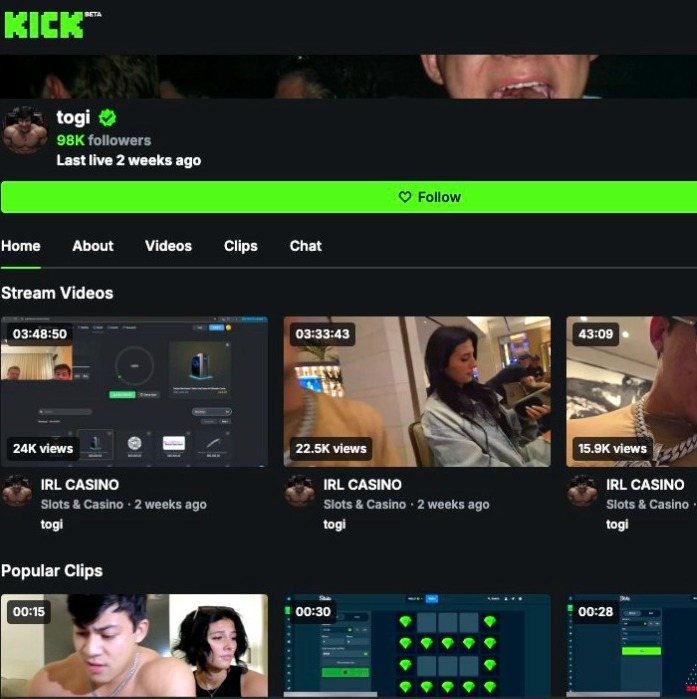Click the channel banner image
697x699 pixels.
click(x=348, y=77)
